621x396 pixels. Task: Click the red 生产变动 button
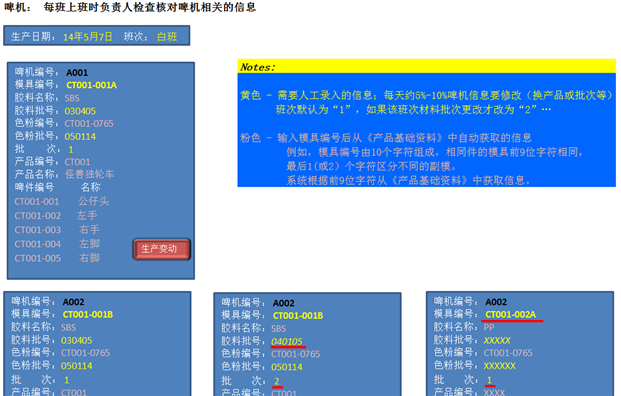(x=162, y=249)
